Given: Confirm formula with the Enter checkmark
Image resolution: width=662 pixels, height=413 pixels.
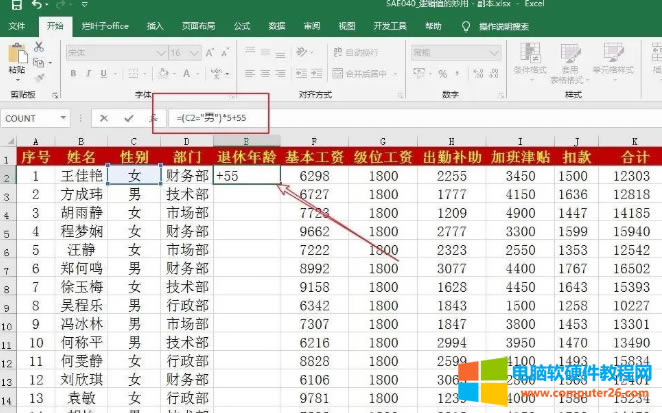Looking at the screenshot, I should tap(128, 118).
